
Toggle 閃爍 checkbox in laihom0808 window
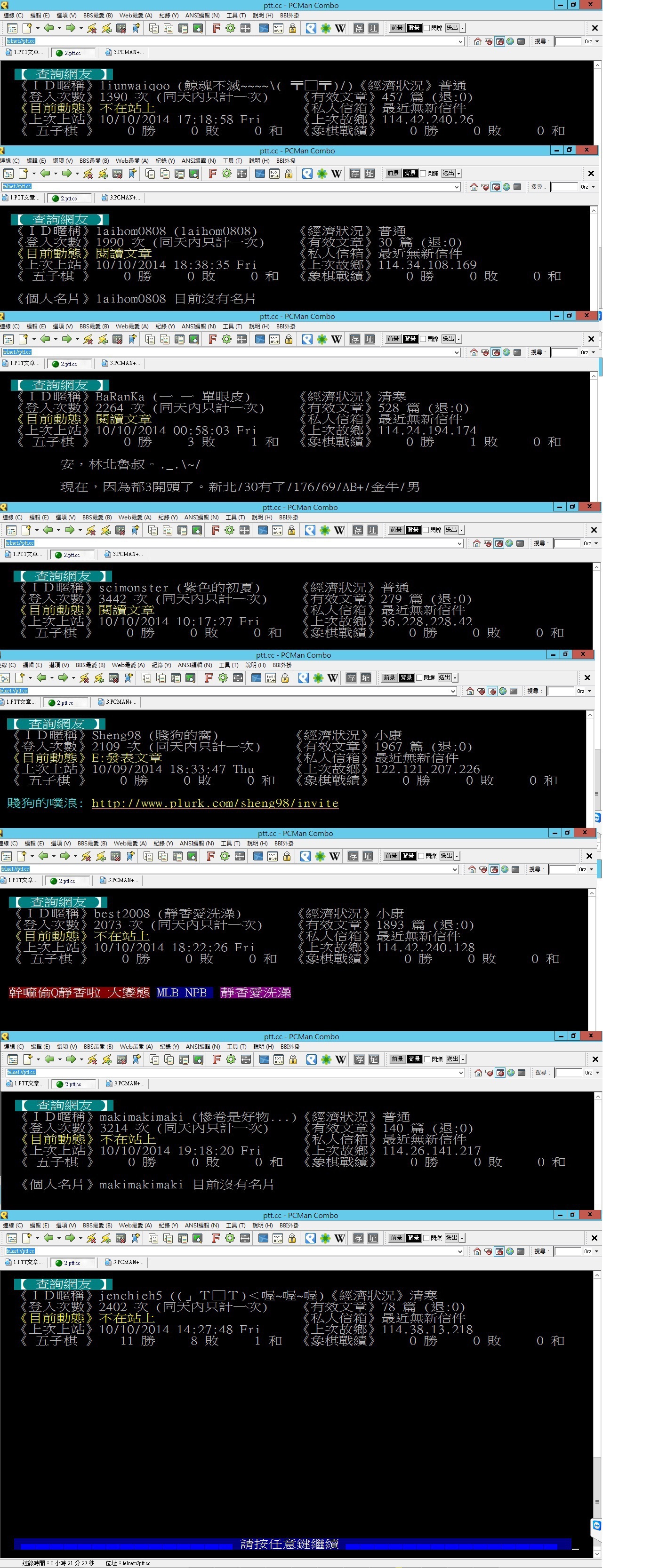423,174
